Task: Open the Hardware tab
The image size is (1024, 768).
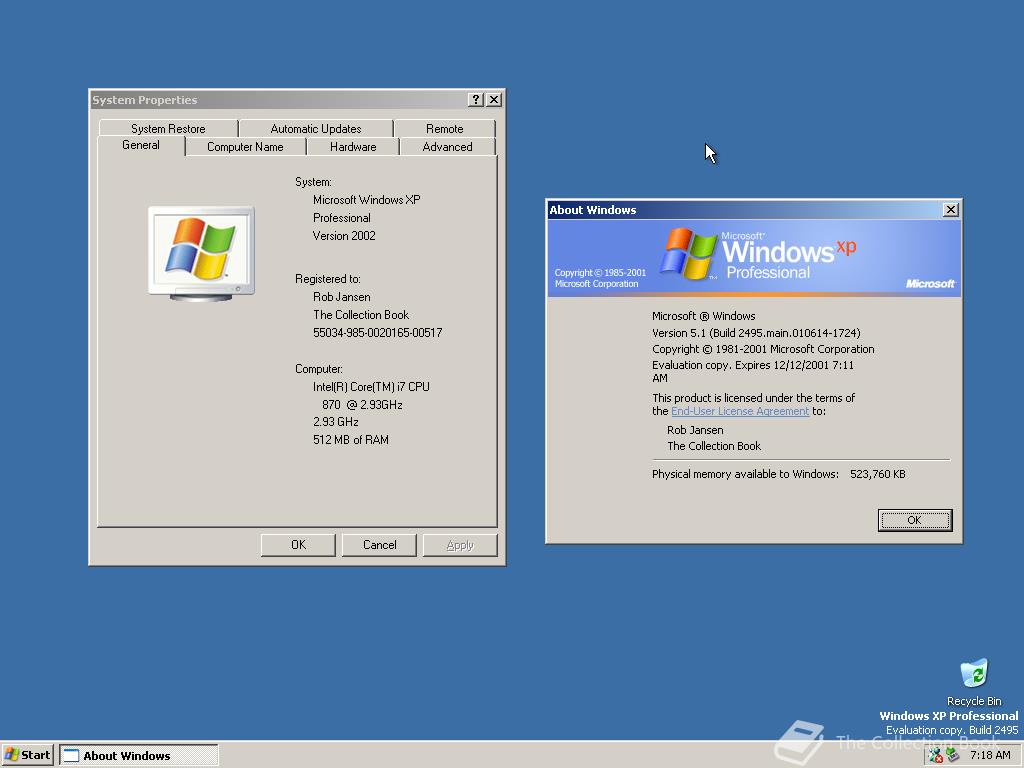Action: tap(351, 146)
